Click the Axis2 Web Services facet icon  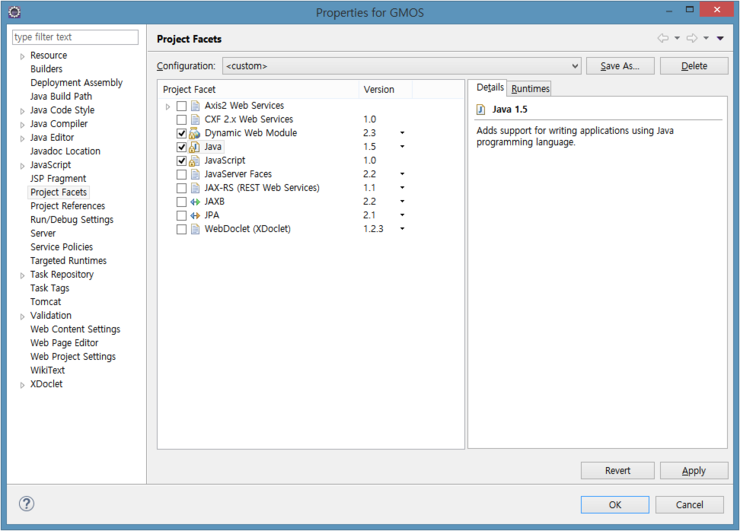point(195,106)
